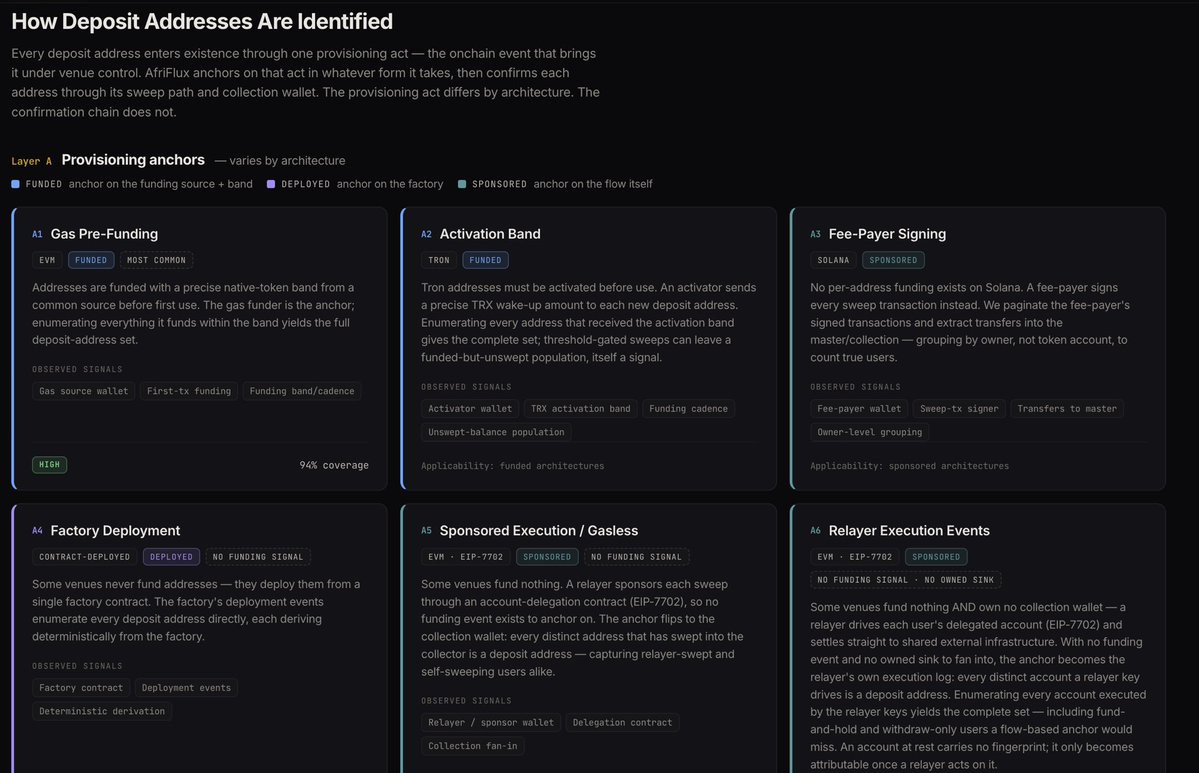Click the TRON tag in Activation Band

439,260
